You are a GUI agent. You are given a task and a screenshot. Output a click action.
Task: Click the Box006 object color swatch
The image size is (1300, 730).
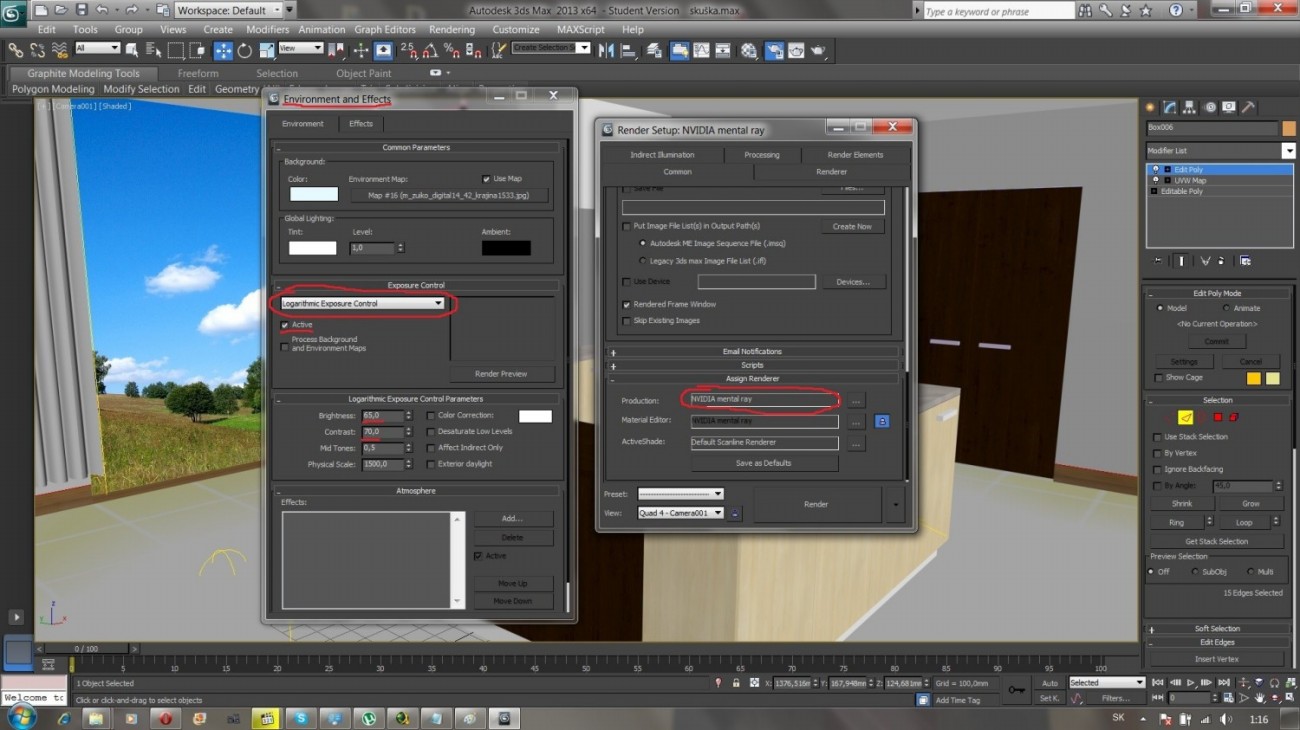(1289, 128)
